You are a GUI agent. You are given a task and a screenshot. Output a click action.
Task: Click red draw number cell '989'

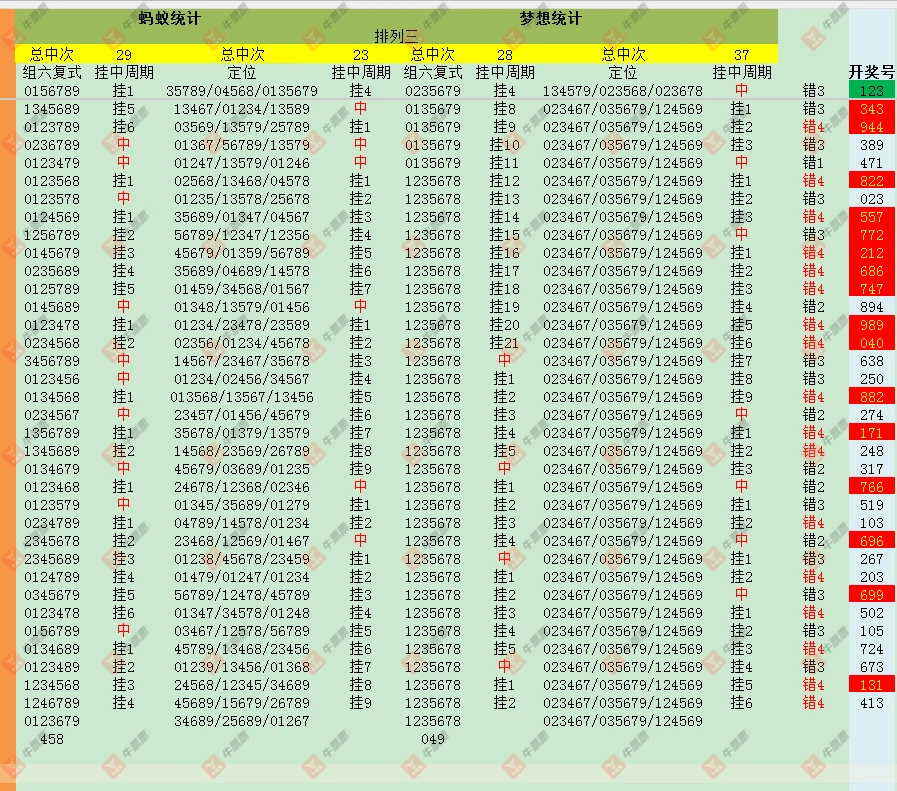(871, 325)
